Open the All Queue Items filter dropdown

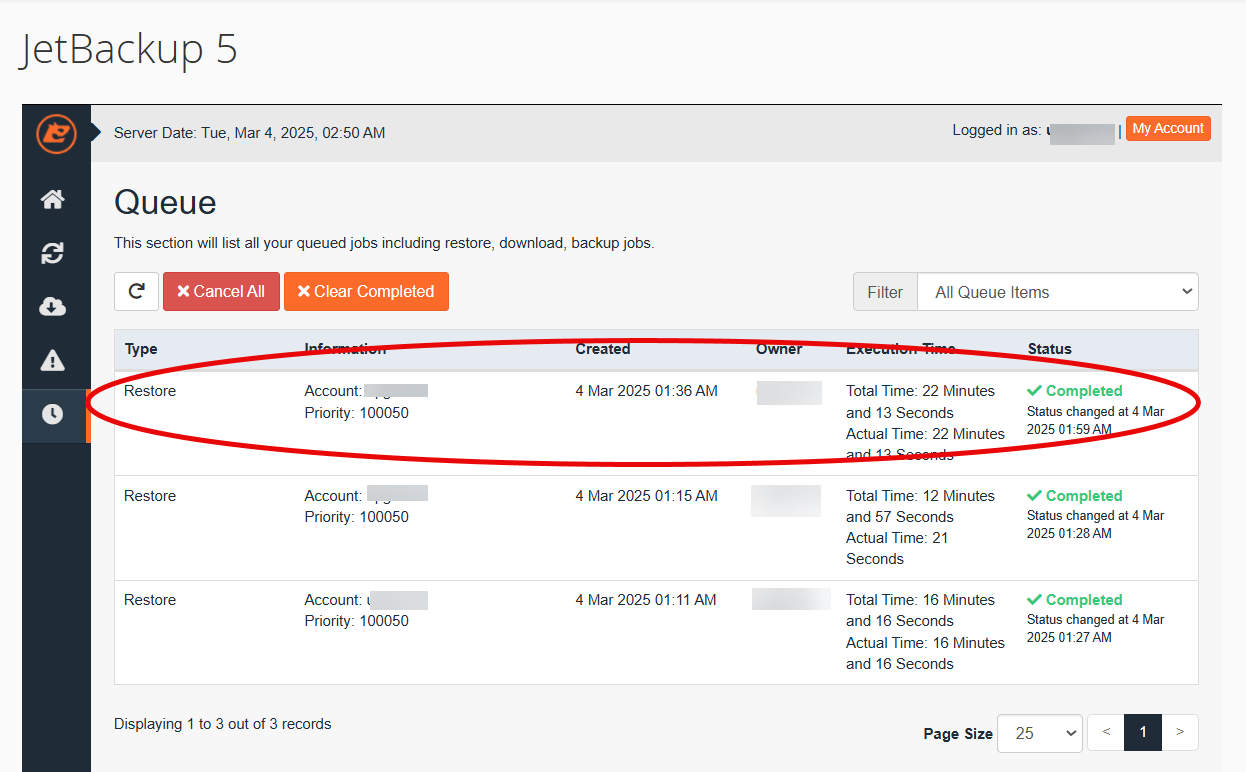point(1058,292)
